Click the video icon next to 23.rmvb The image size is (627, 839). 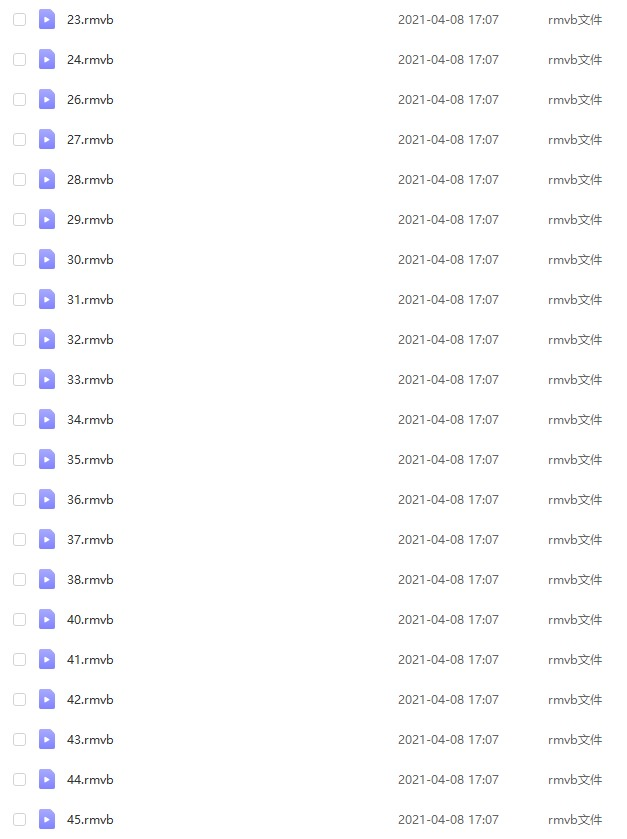pyautogui.click(x=47, y=20)
